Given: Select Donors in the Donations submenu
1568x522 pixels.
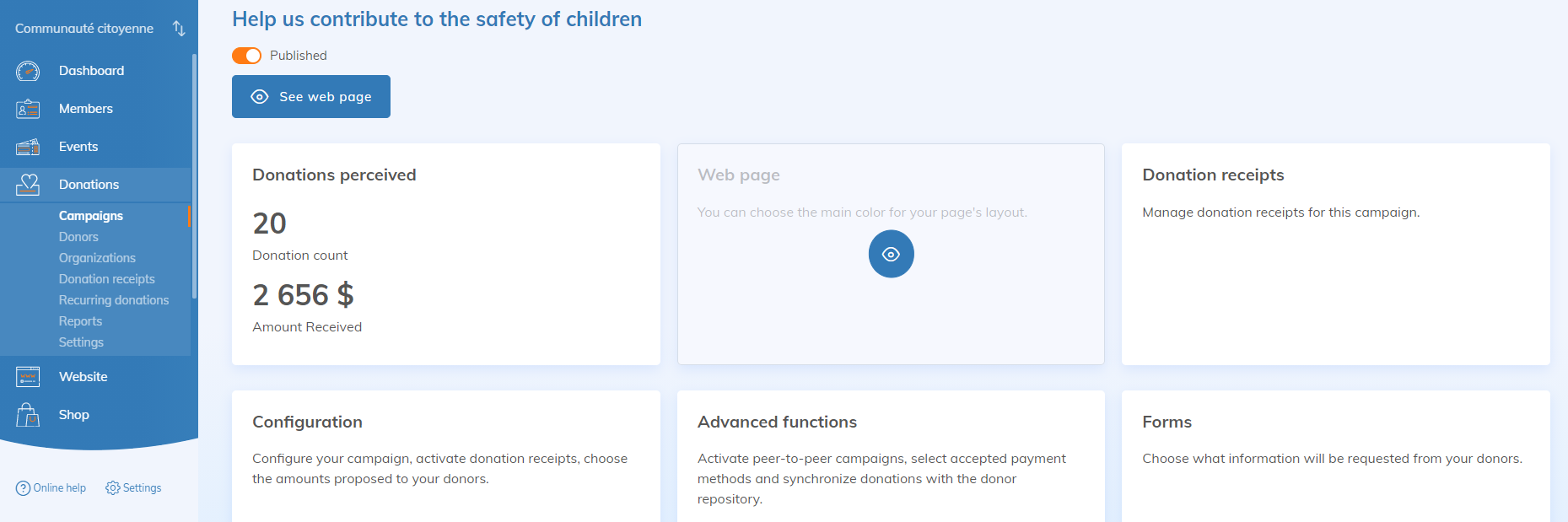Looking at the screenshot, I should tap(78, 237).
